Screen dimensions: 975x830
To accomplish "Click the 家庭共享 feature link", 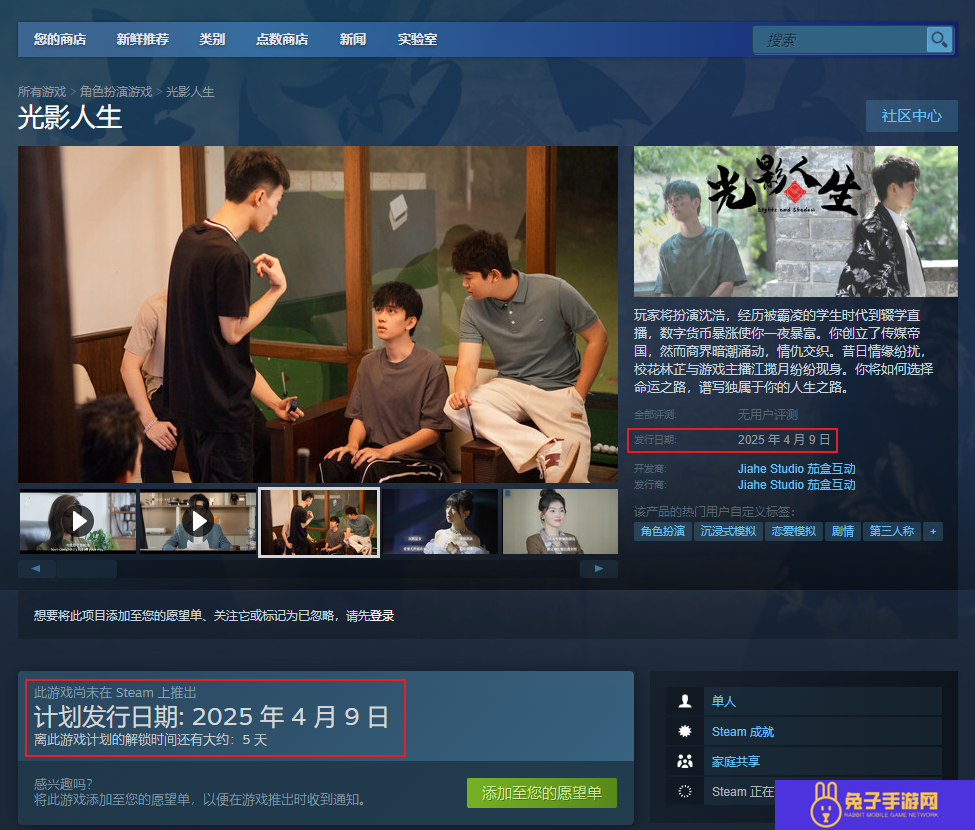I will (736, 762).
